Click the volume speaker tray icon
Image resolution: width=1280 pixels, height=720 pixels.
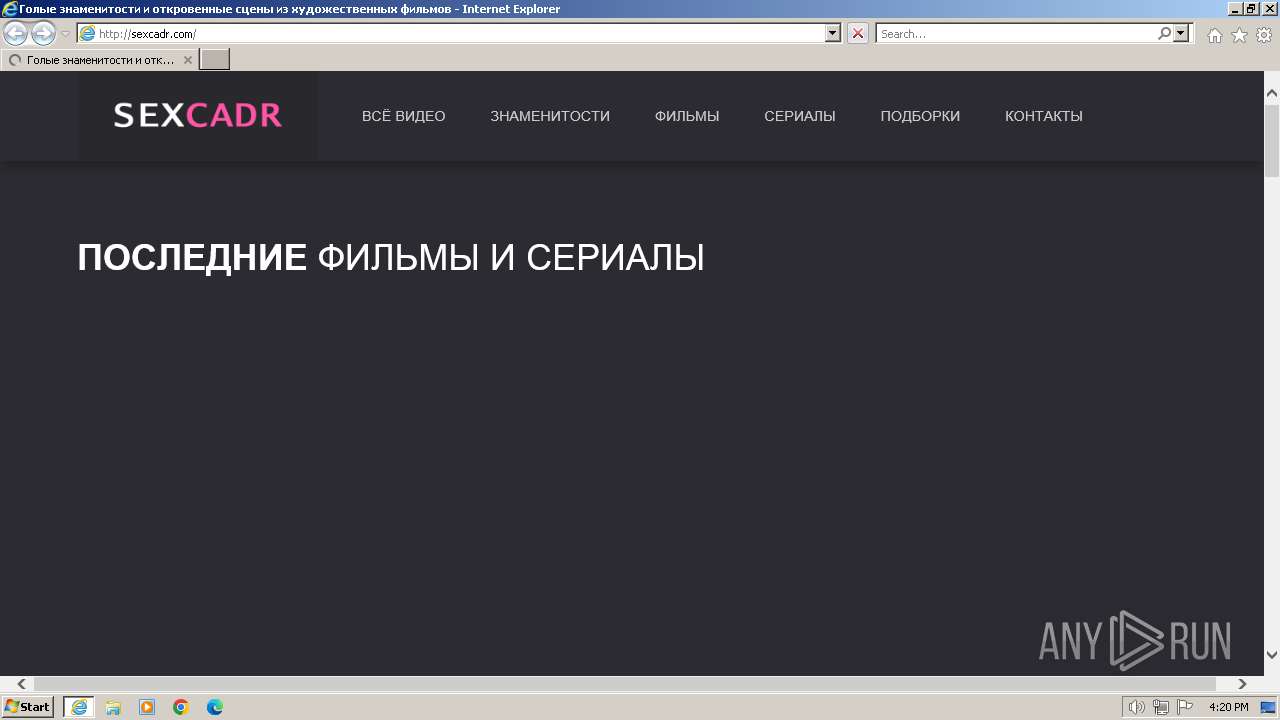1137,707
